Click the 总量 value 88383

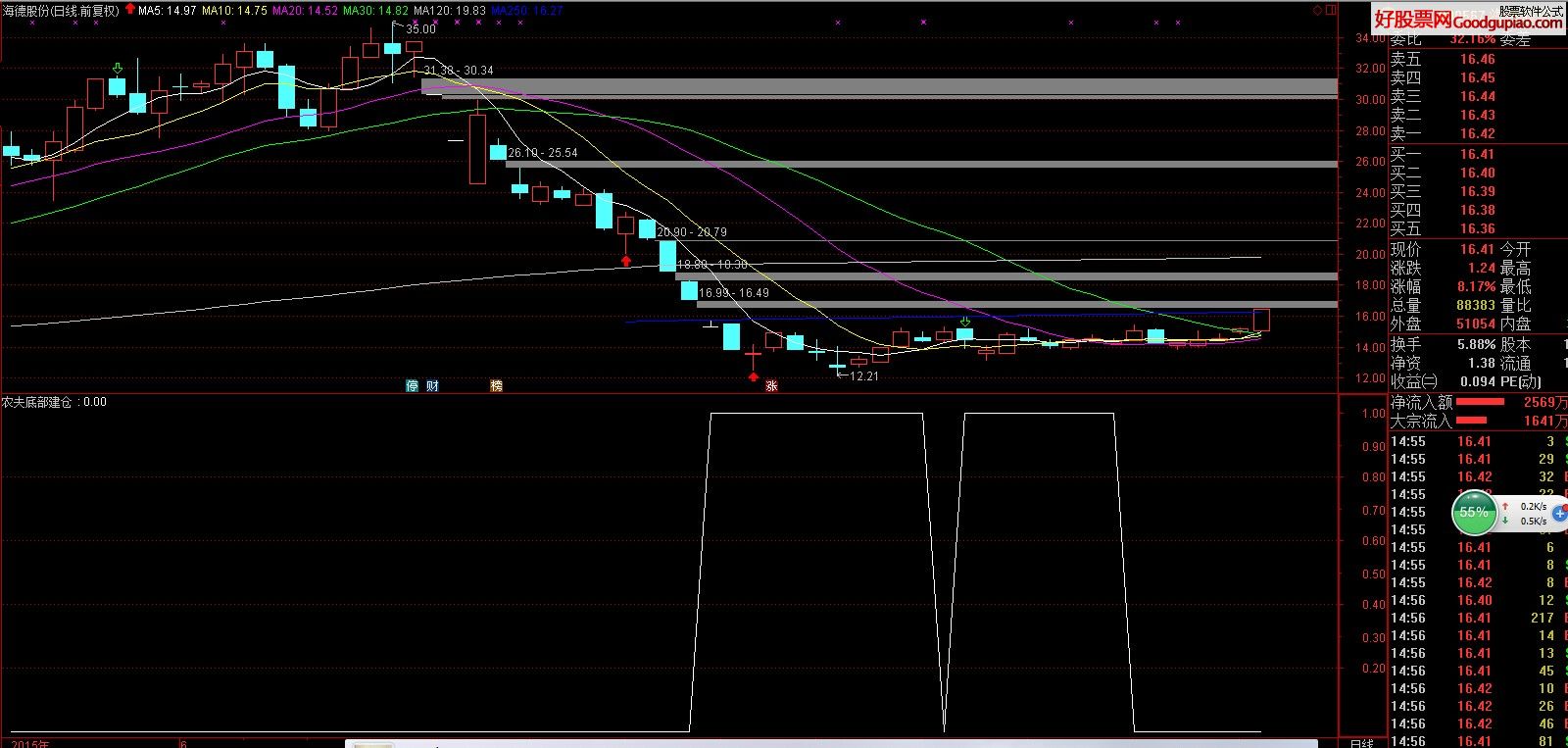(1476, 305)
